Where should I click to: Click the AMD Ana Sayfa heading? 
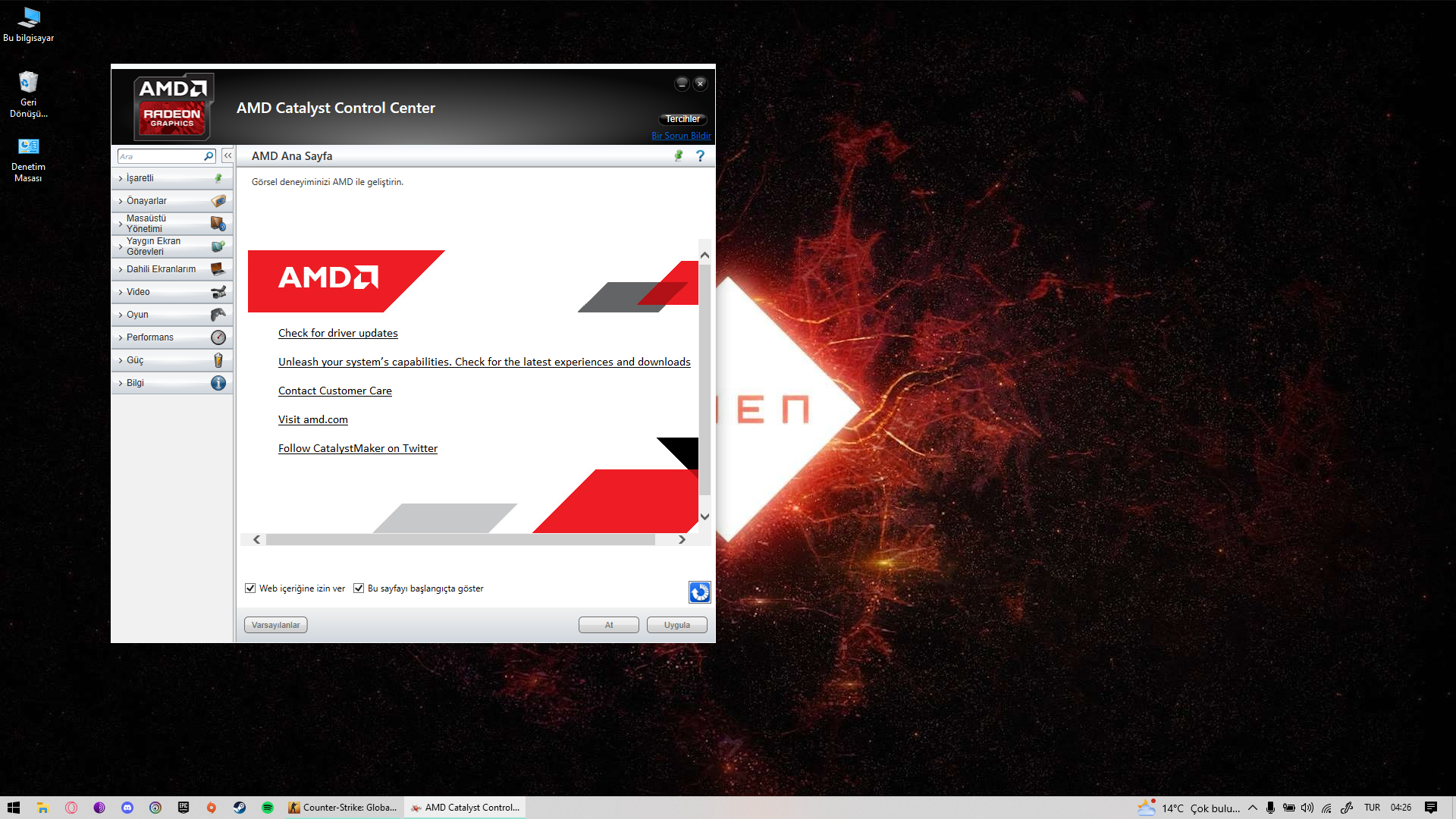[292, 156]
